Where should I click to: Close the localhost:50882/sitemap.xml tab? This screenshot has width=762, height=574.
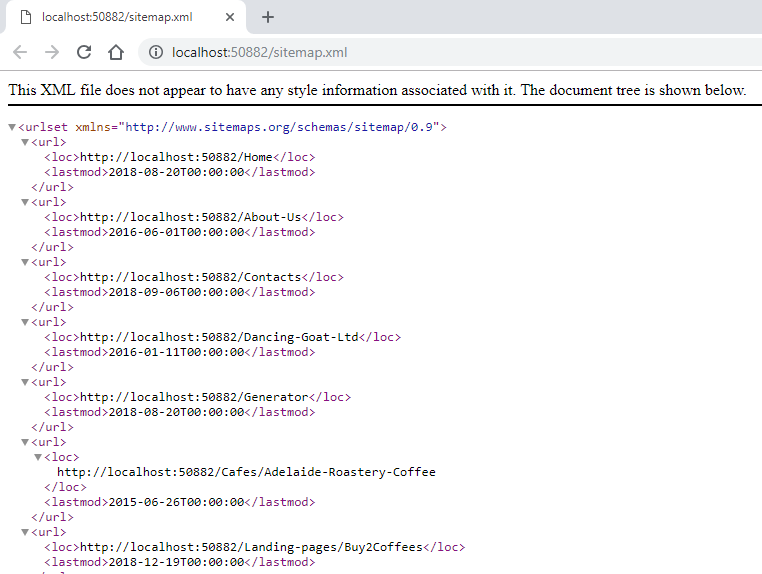230,17
